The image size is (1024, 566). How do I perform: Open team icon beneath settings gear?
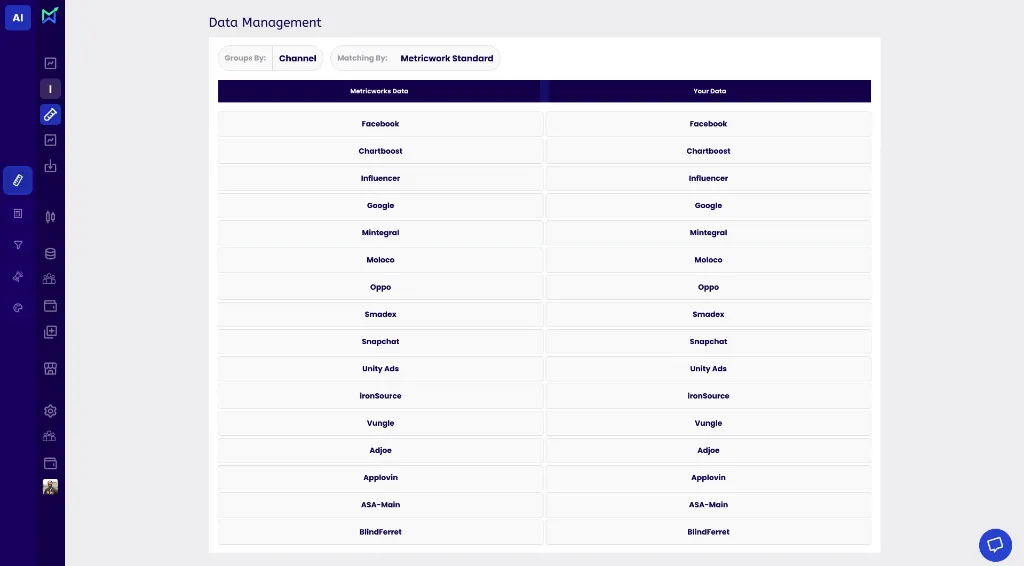50,436
